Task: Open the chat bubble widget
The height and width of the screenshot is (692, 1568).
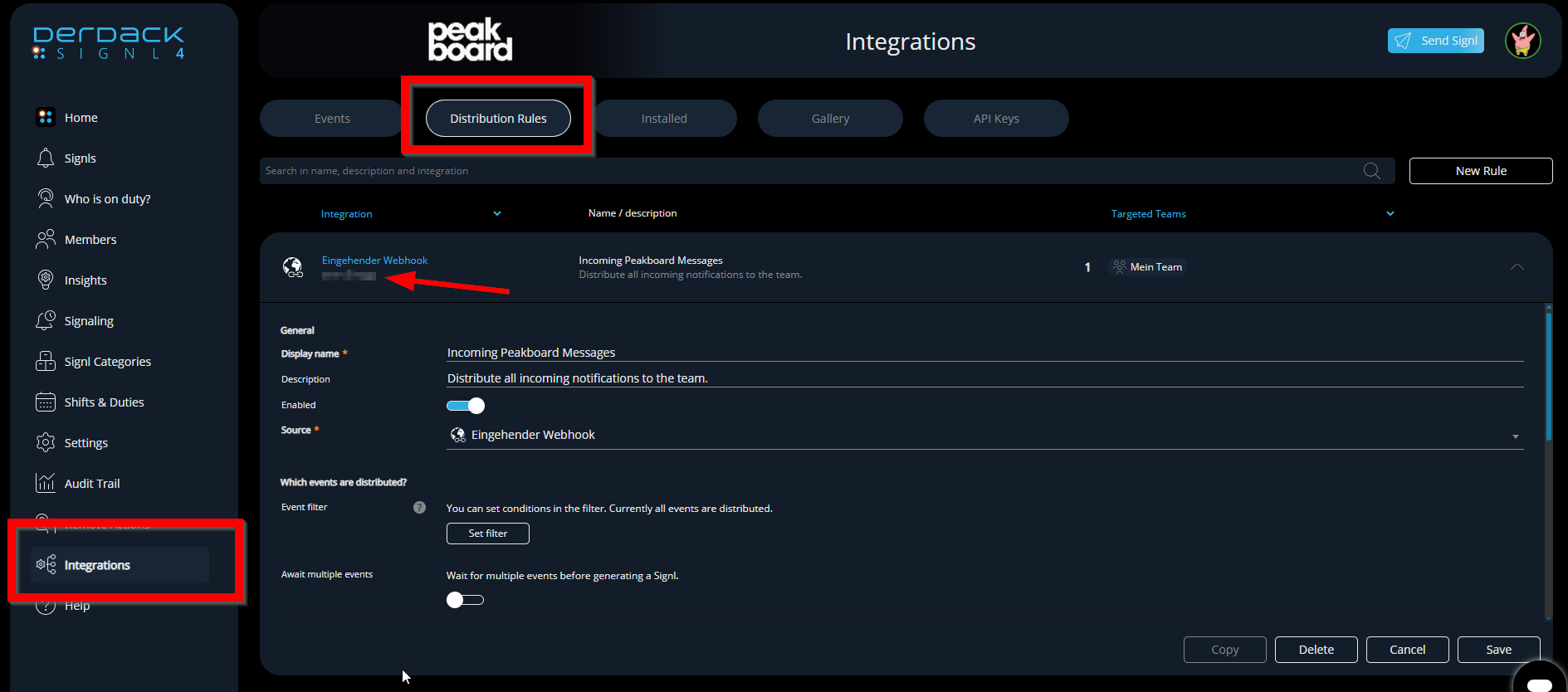Action: [1541, 680]
